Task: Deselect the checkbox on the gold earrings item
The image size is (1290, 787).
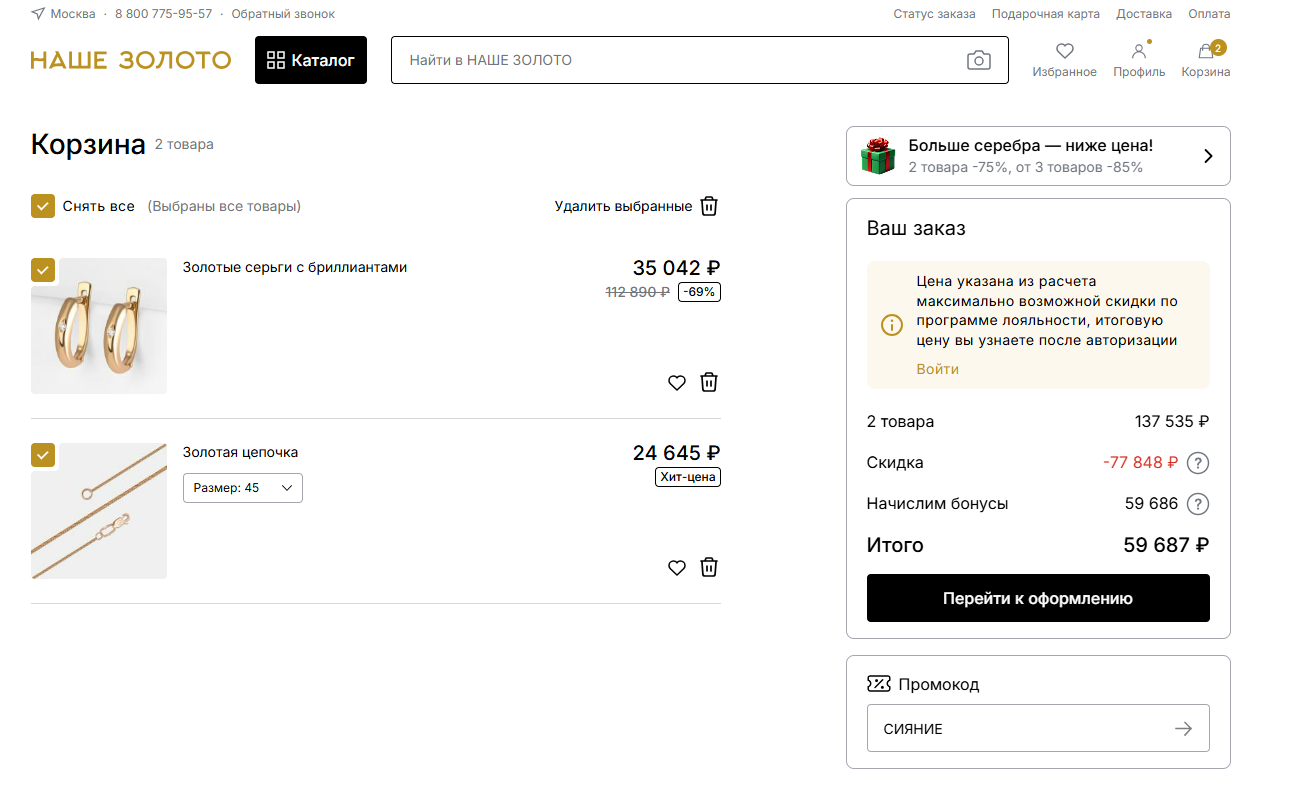Action: click(43, 270)
